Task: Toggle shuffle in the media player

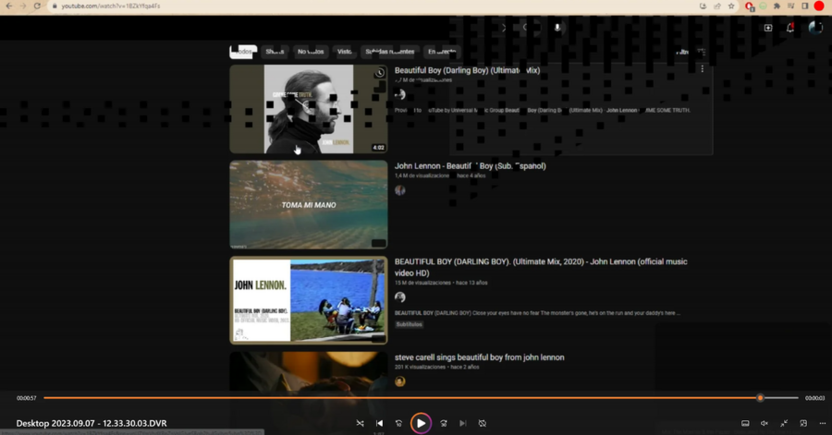Action: pyautogui.click(x=360, y=423)
